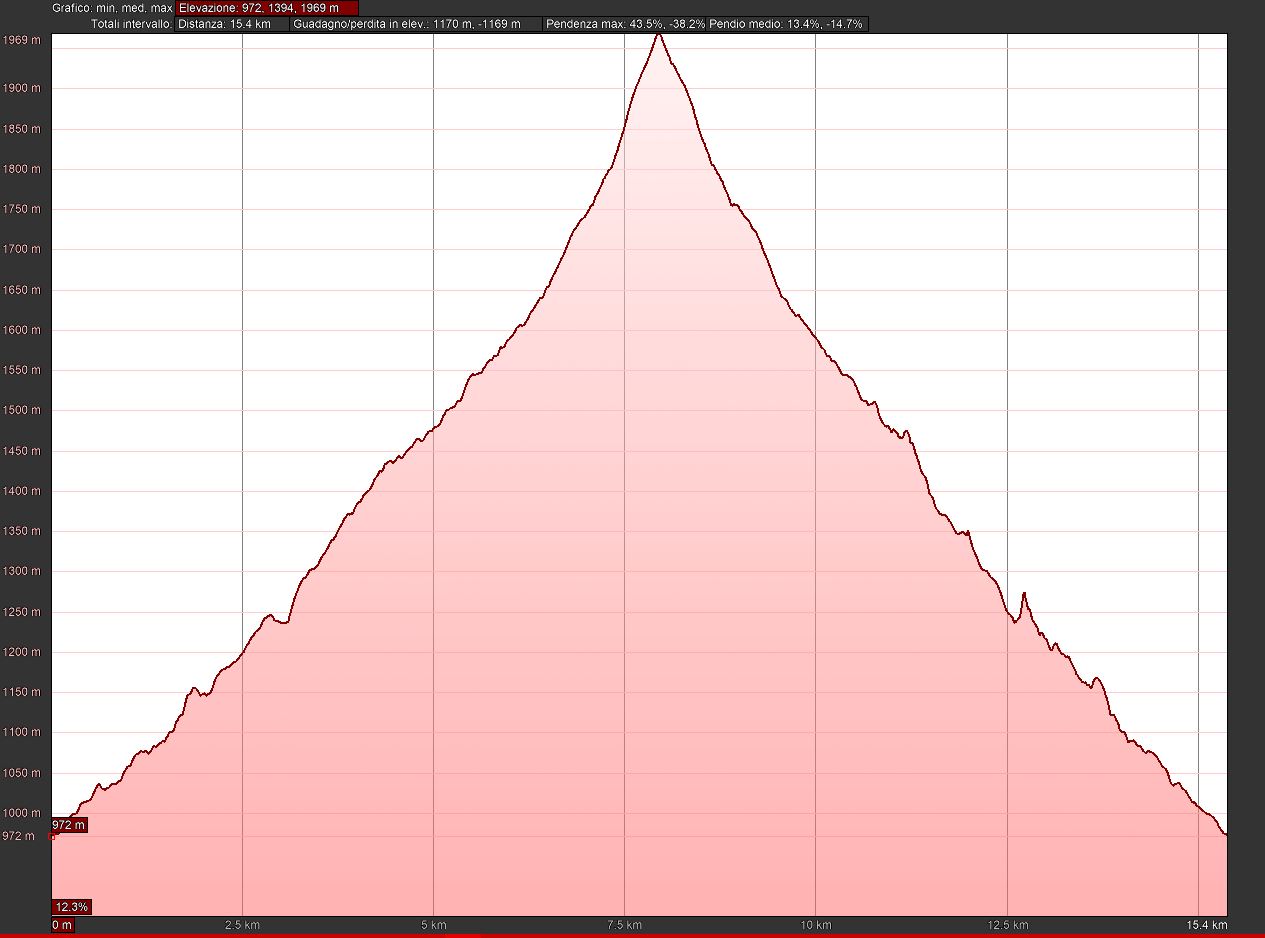Click the 12.3% slope indicator badge
1265x938 pixels.
click(x=71, y=907)
